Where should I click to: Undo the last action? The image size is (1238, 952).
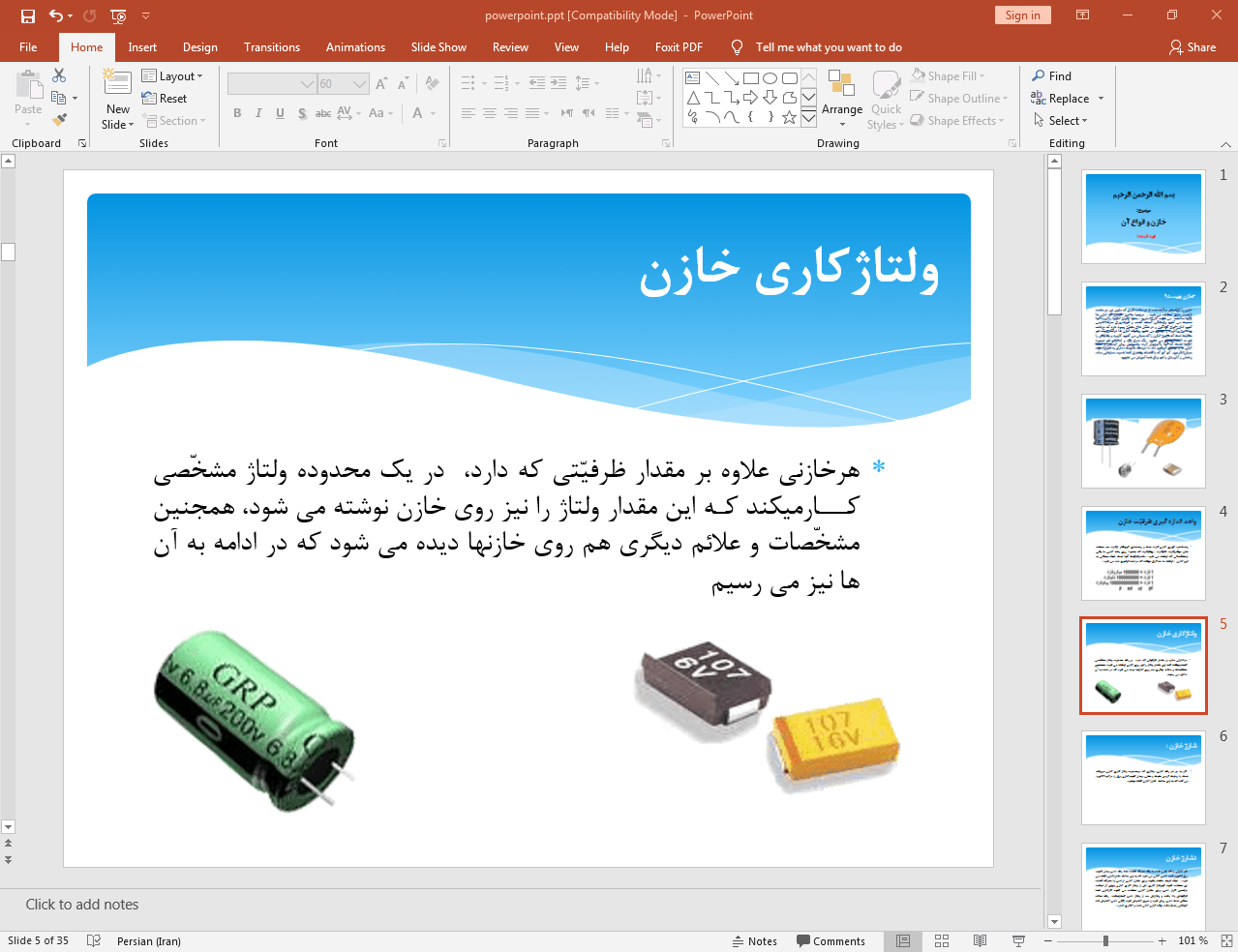56,15
